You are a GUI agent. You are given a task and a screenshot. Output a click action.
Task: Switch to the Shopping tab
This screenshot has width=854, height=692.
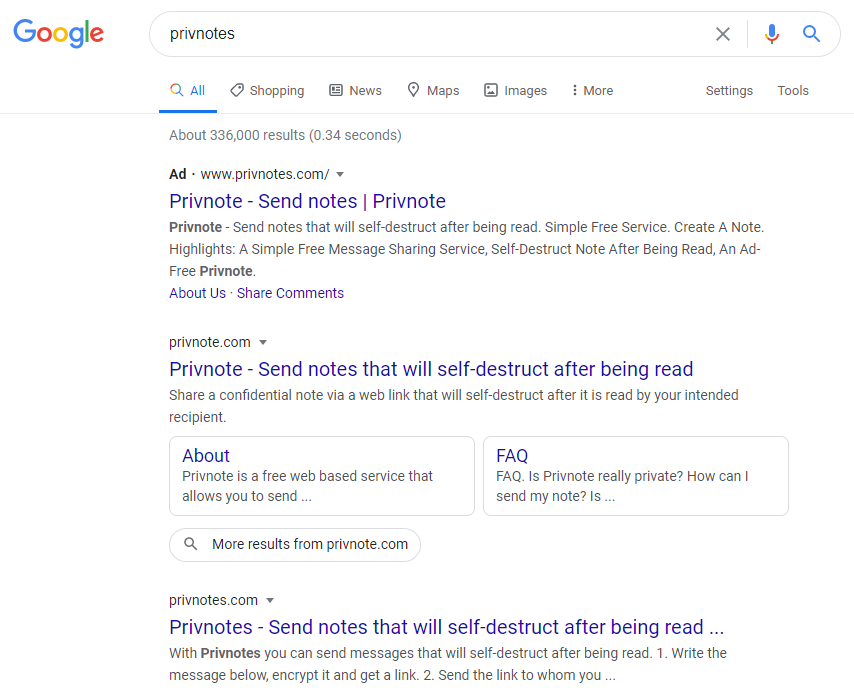click(267, 90)
